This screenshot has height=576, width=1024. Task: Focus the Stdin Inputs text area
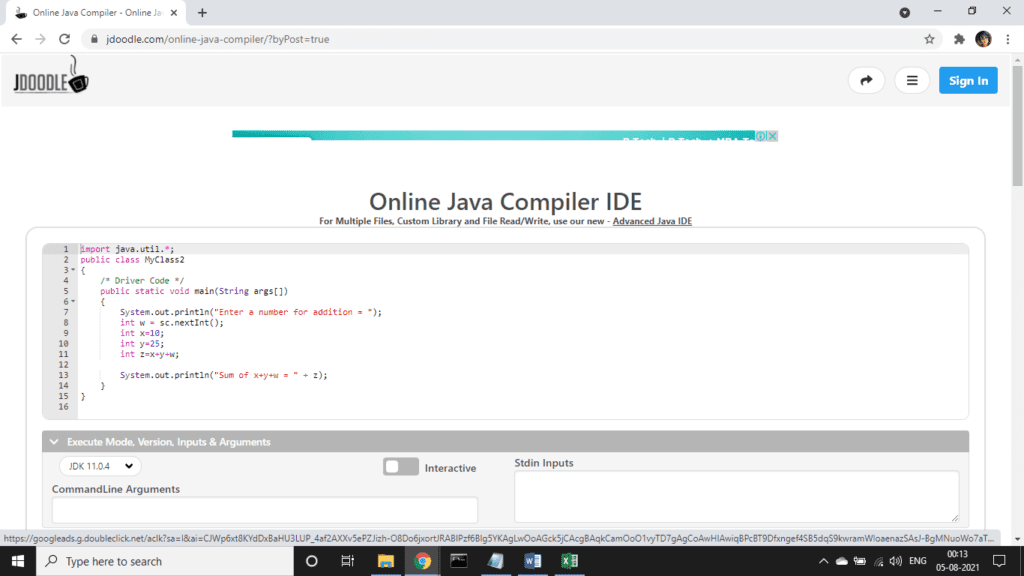(737, 496)
